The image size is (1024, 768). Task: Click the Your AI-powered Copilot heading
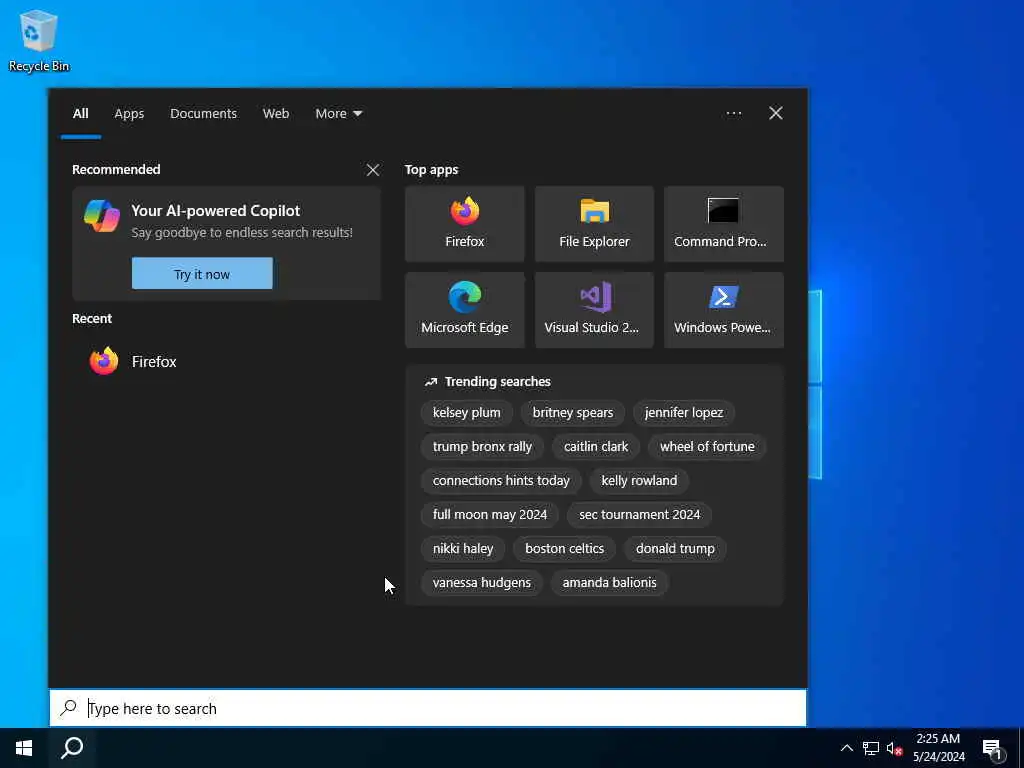[216, 211]
